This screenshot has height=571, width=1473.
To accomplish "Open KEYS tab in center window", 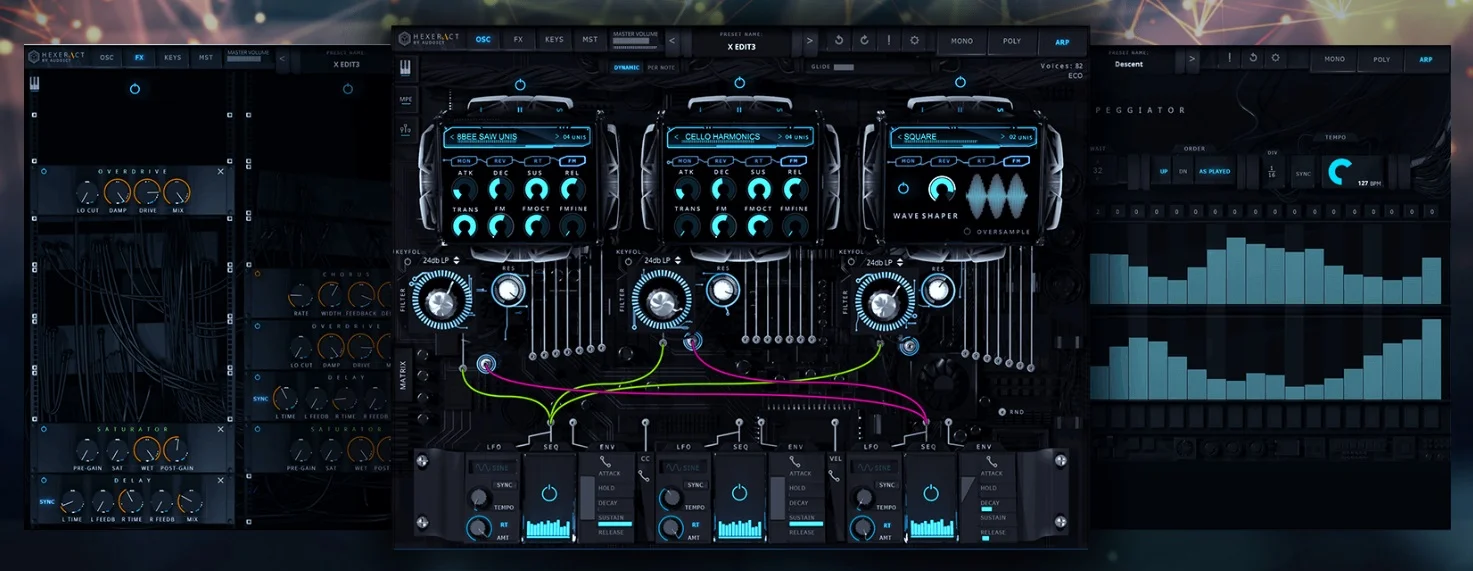I will coord(553,40).
